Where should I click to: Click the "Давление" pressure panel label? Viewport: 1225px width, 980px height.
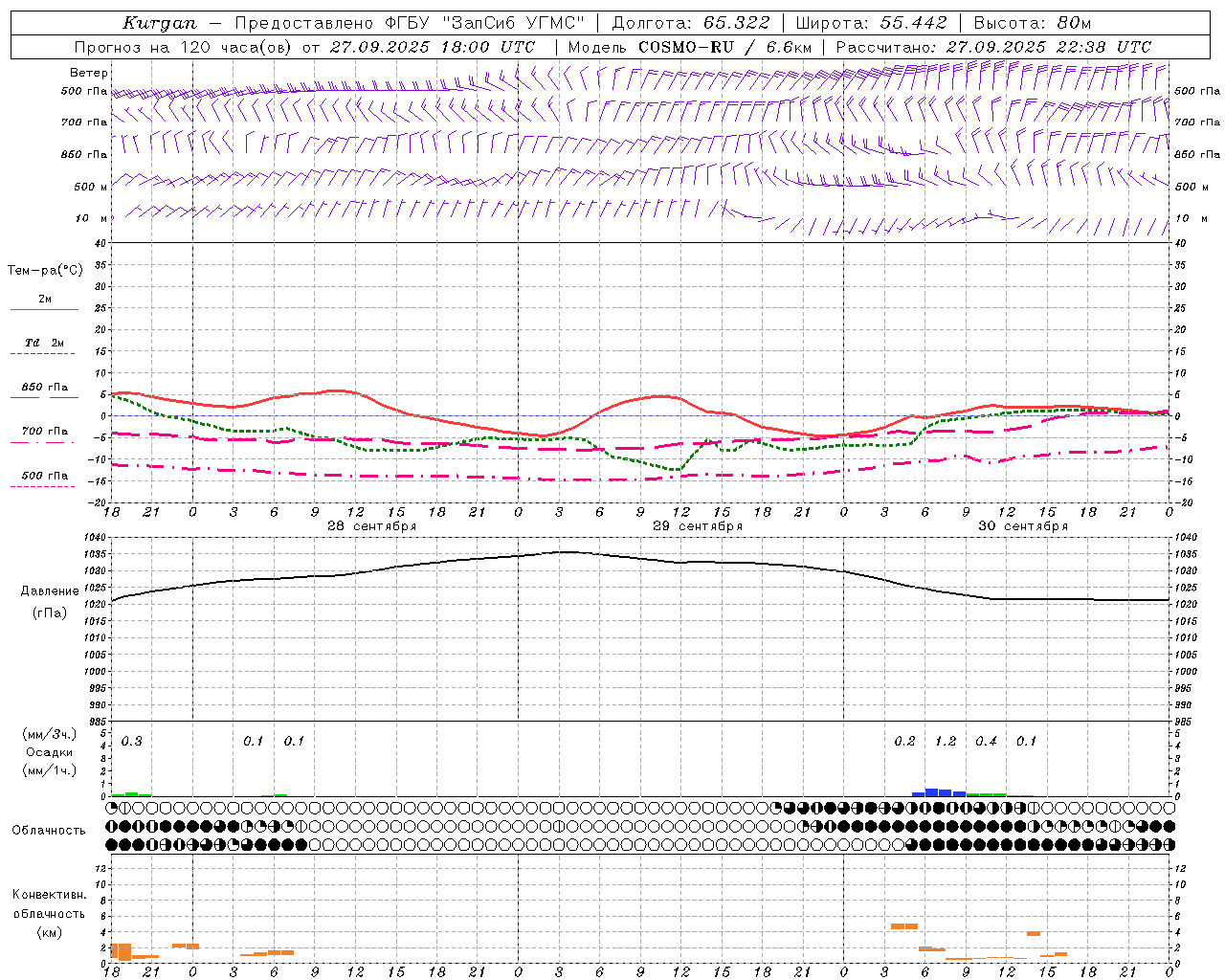click(x=50, y=591)
